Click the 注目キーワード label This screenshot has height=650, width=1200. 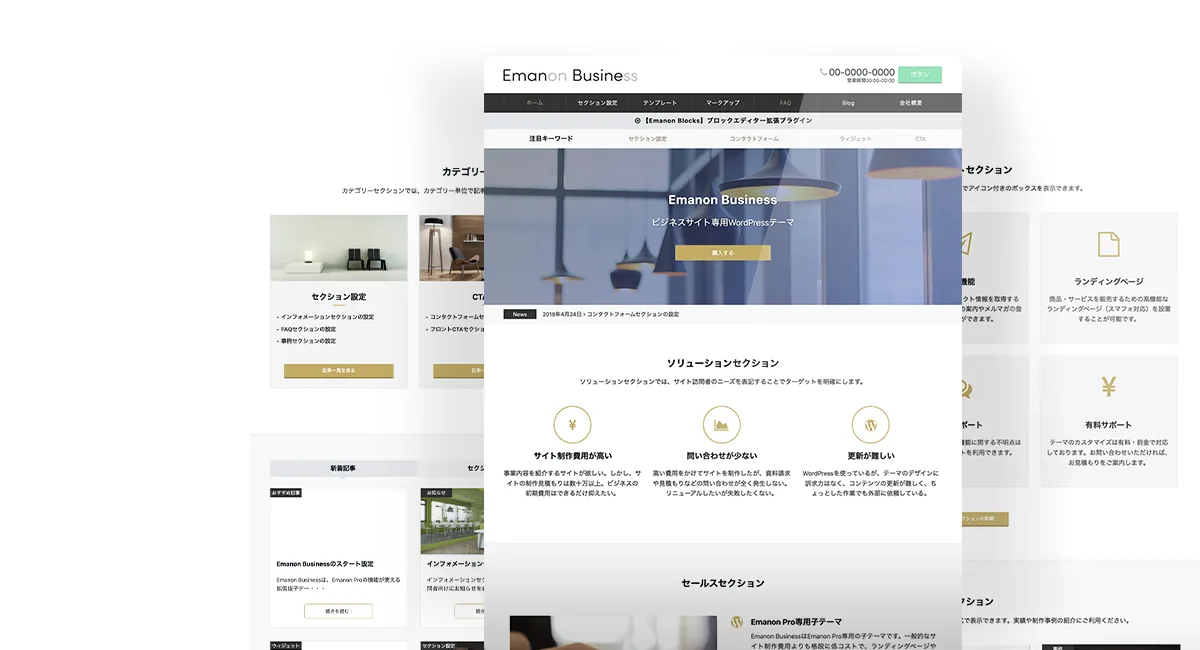coord(551,139)
